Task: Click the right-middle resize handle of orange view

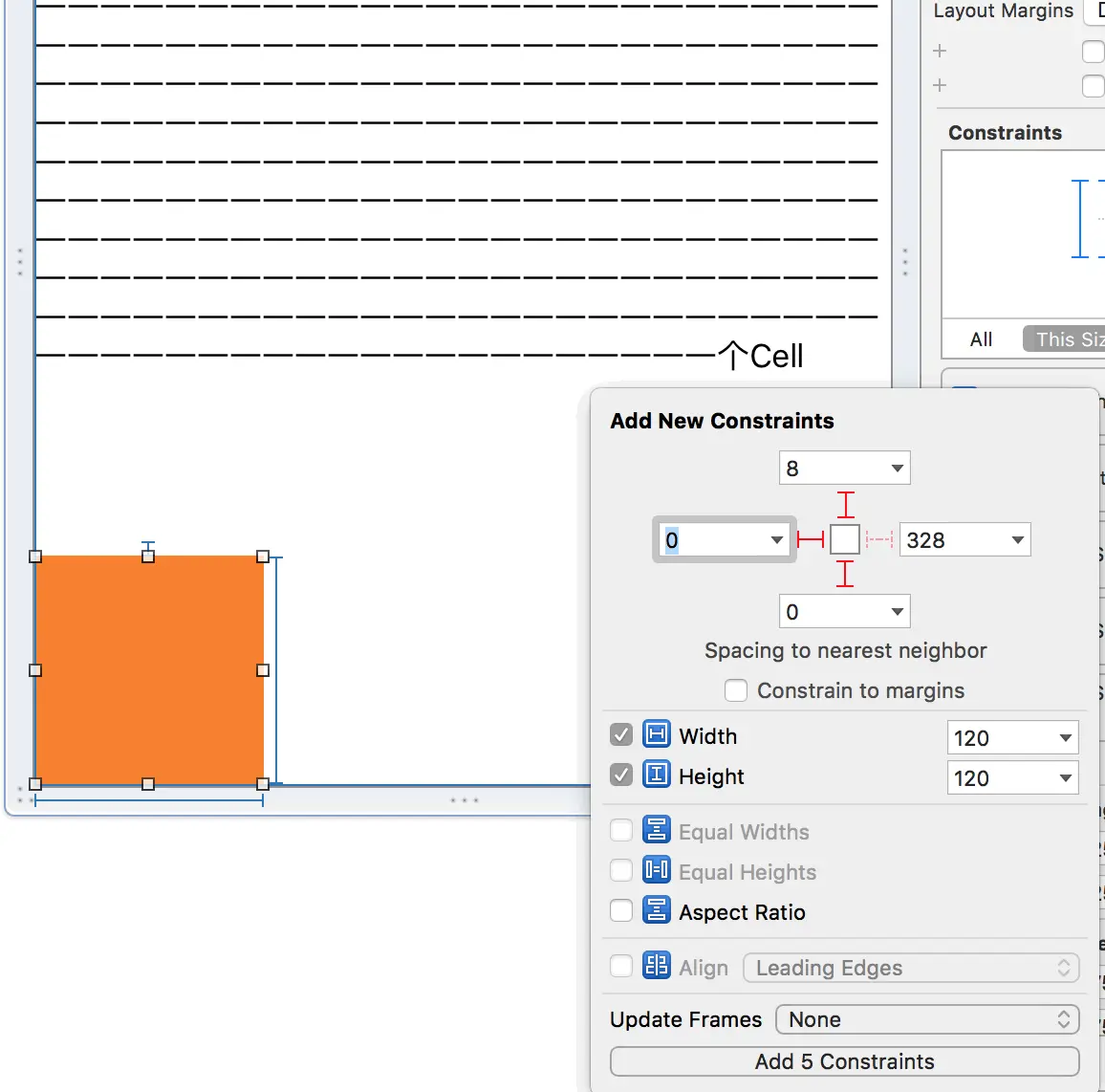Action: point(263,669)
